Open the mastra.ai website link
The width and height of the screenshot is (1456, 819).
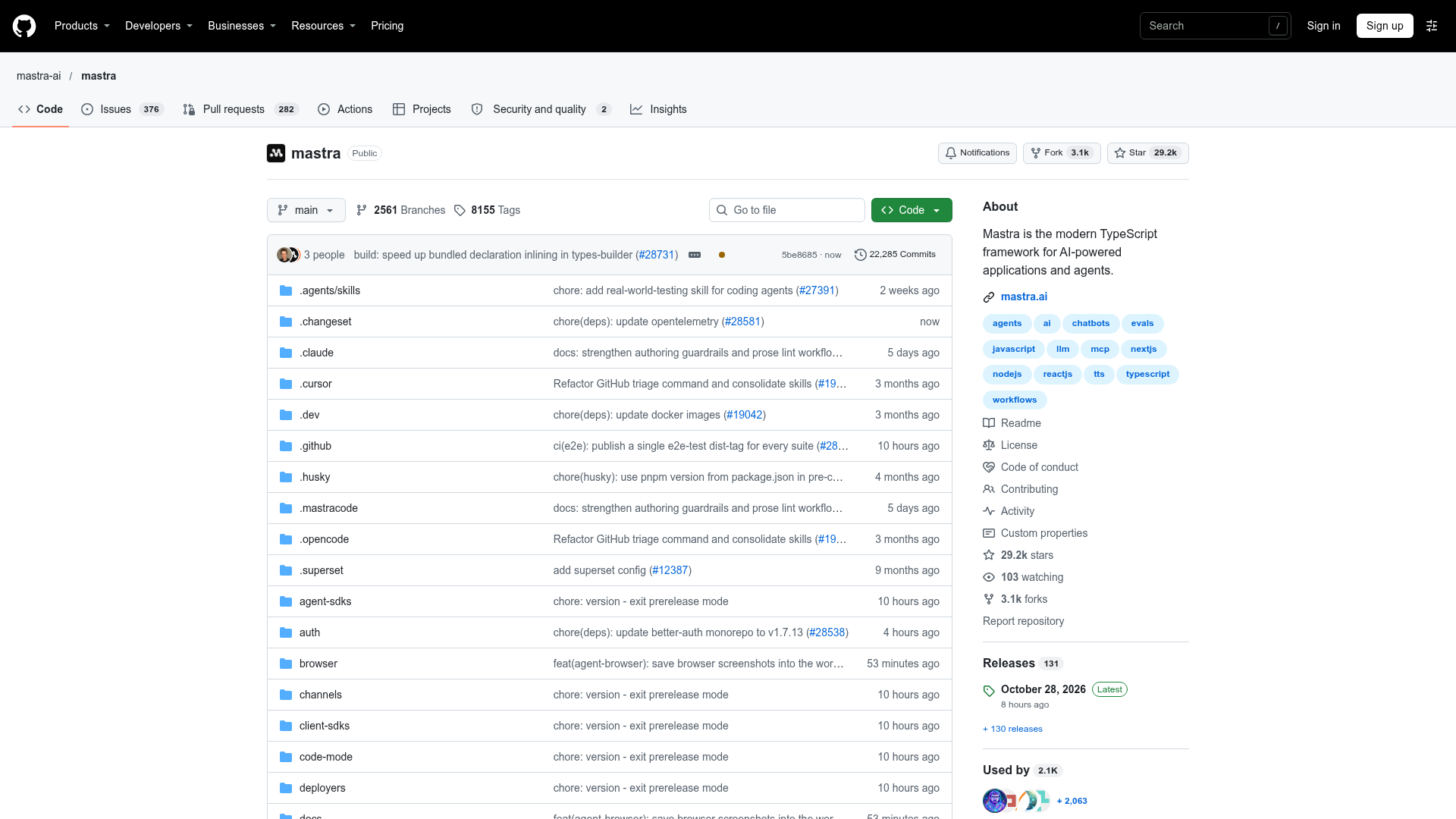click(1024, 297)
